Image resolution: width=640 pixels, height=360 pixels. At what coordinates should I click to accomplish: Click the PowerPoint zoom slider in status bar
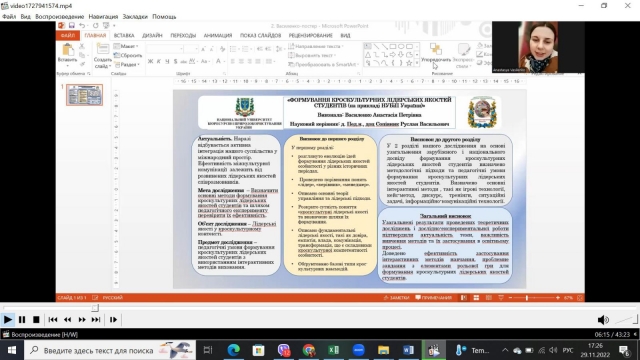coord(534,298)
